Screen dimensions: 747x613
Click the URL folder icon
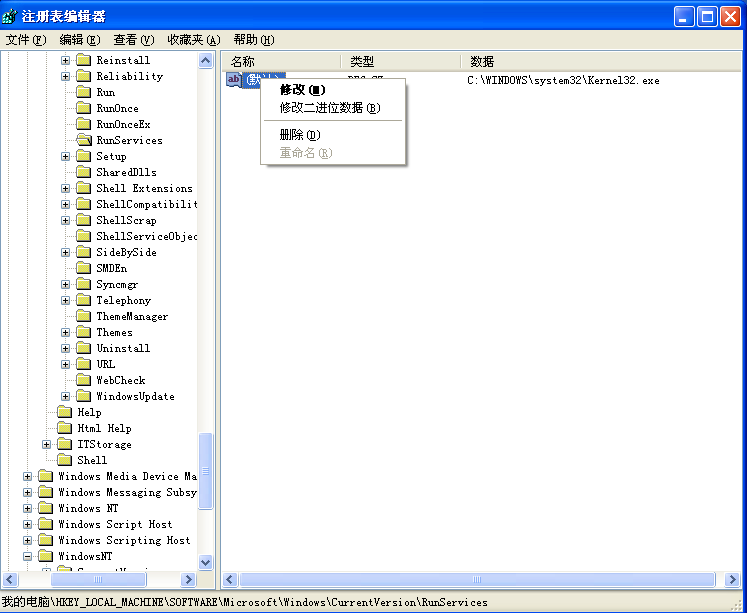pyautogui.click(x=83, y=364)
